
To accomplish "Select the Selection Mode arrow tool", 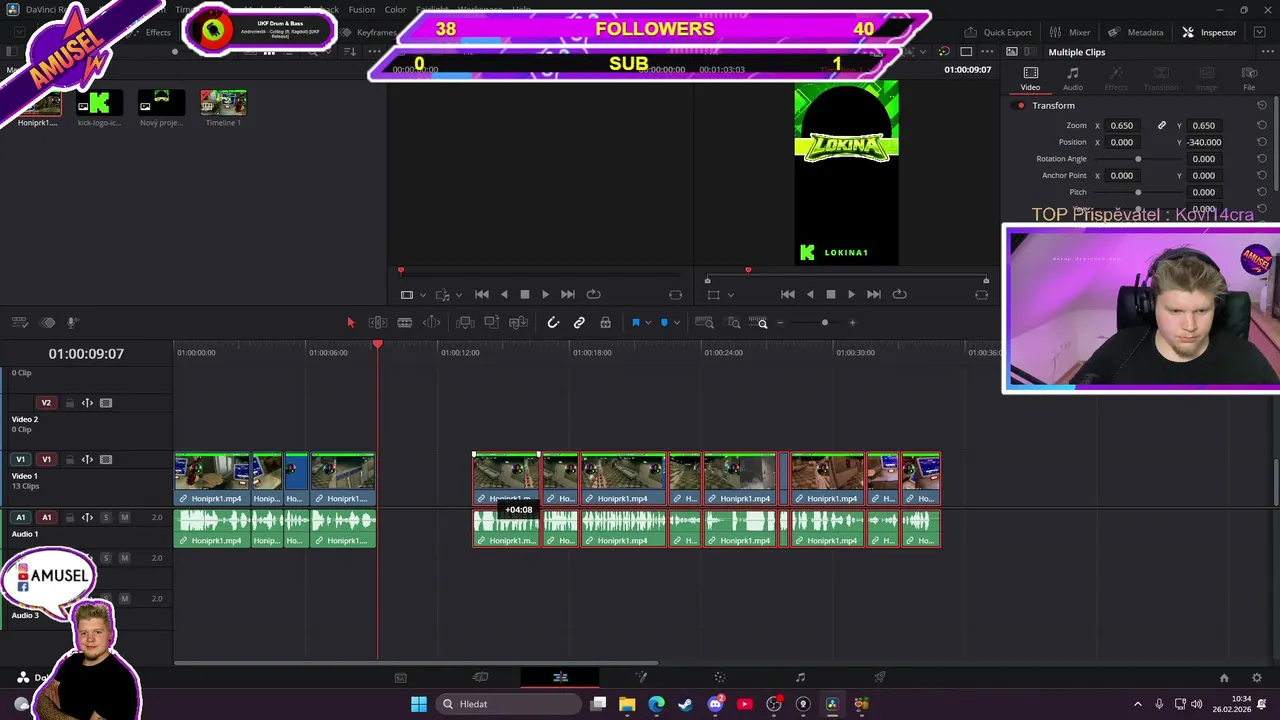I will [350, 322].
